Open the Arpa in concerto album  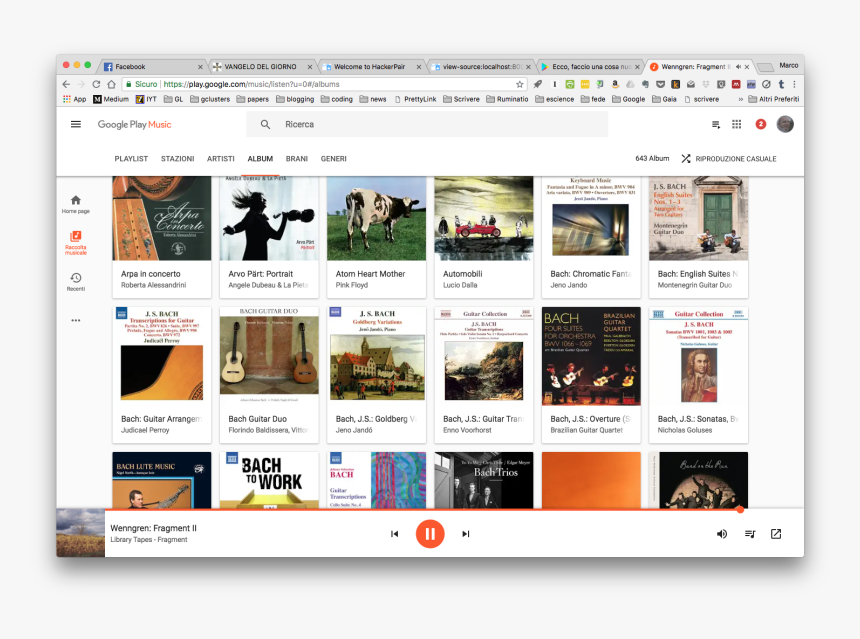(162, 237)
